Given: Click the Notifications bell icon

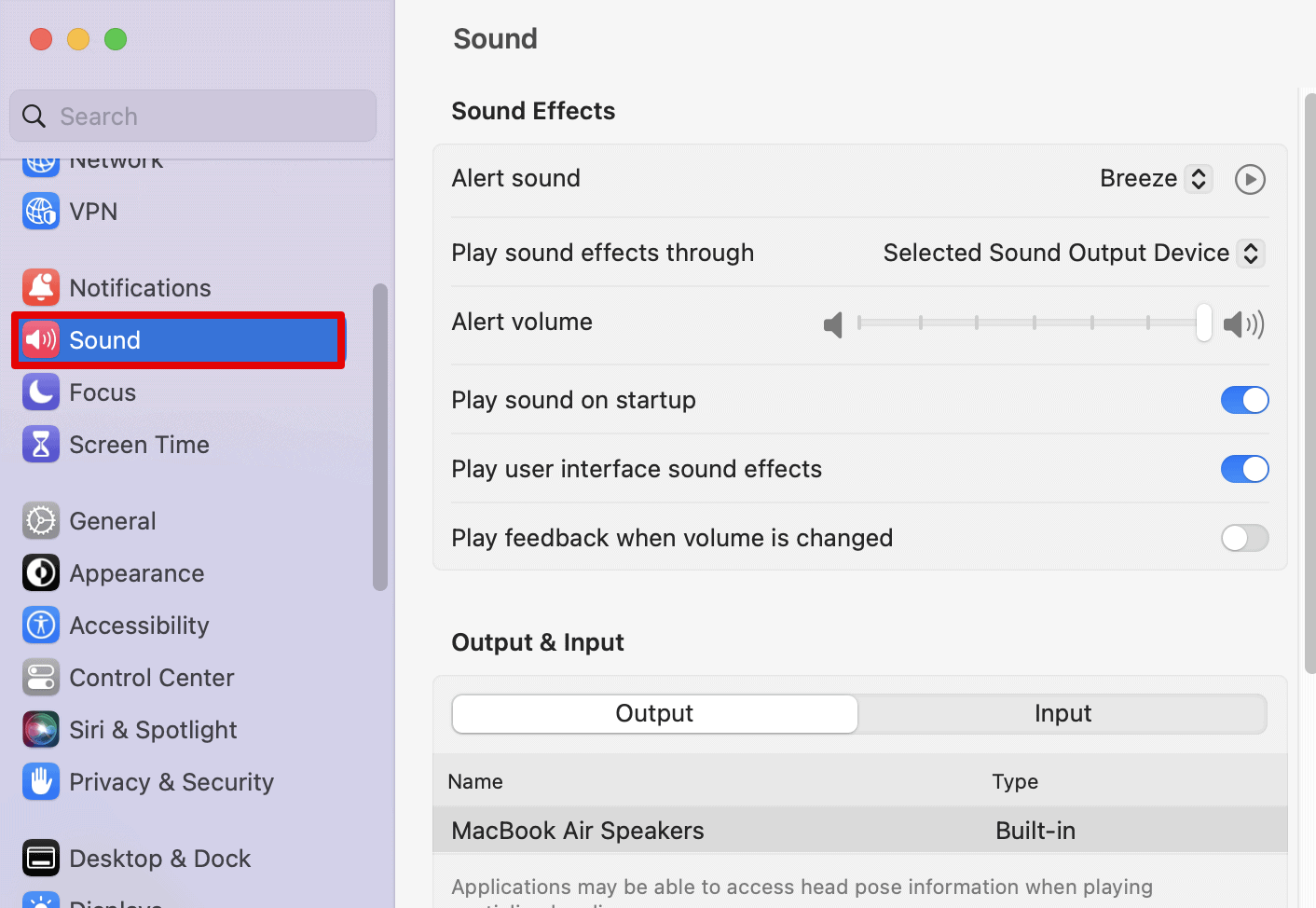Looking at the screenshot, I should 41,288.
